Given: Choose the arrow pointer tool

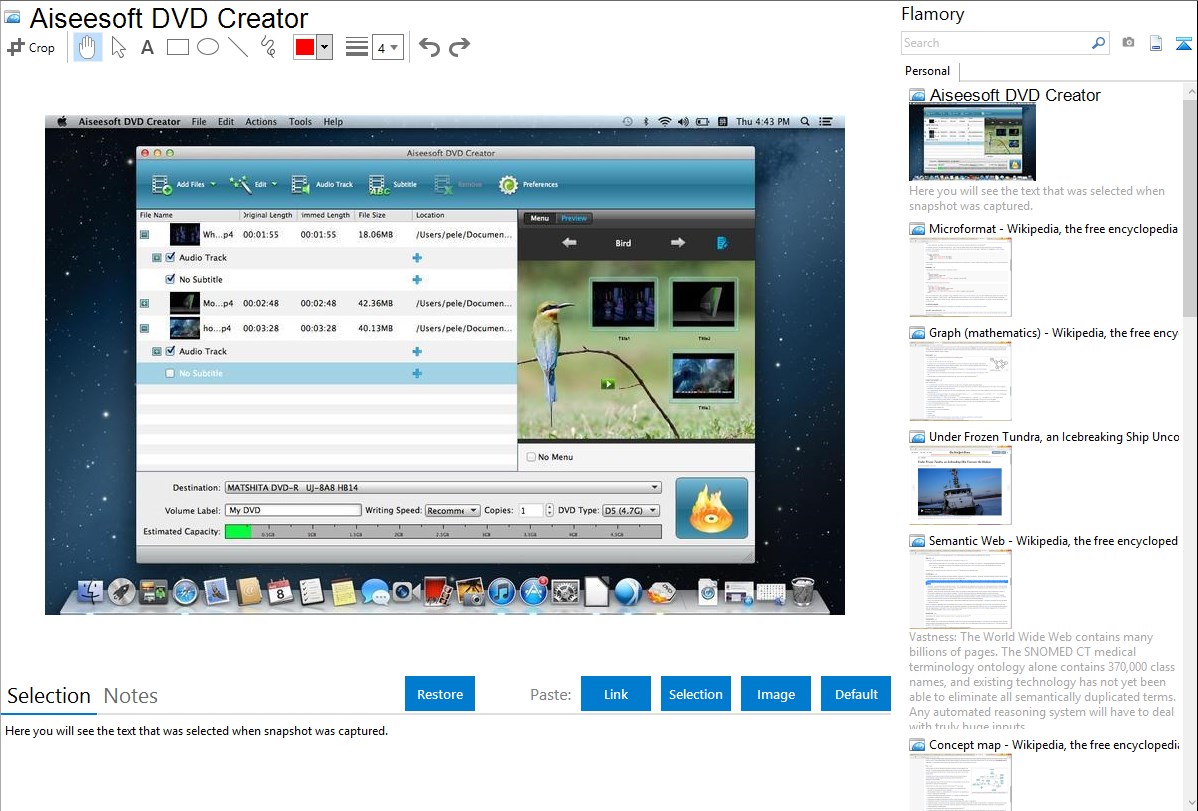Looking at the screenshot, I should (x=118, y=47).
